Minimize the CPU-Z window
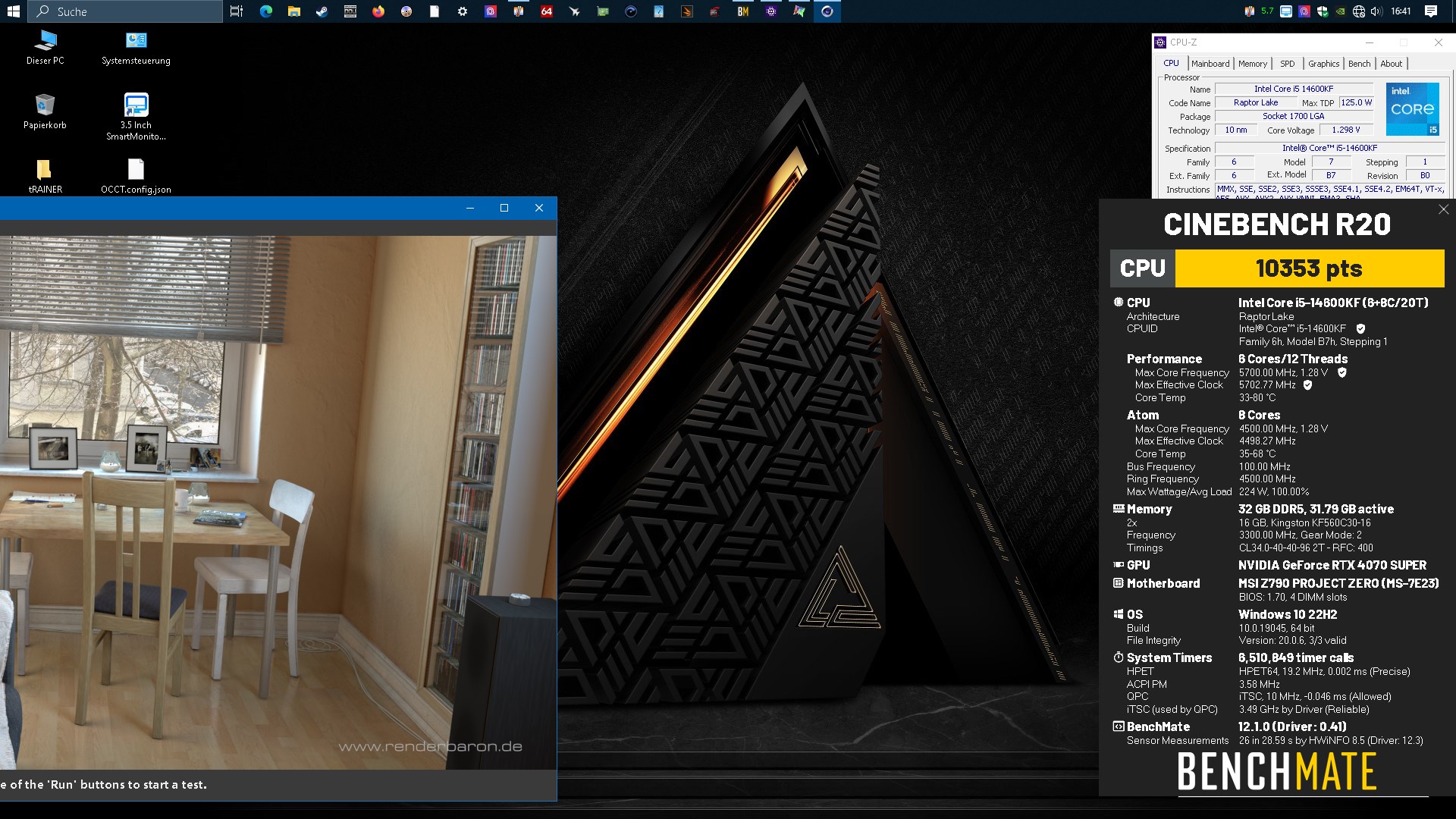This screenshot has height=819, width=1456. click(1370, 42)
